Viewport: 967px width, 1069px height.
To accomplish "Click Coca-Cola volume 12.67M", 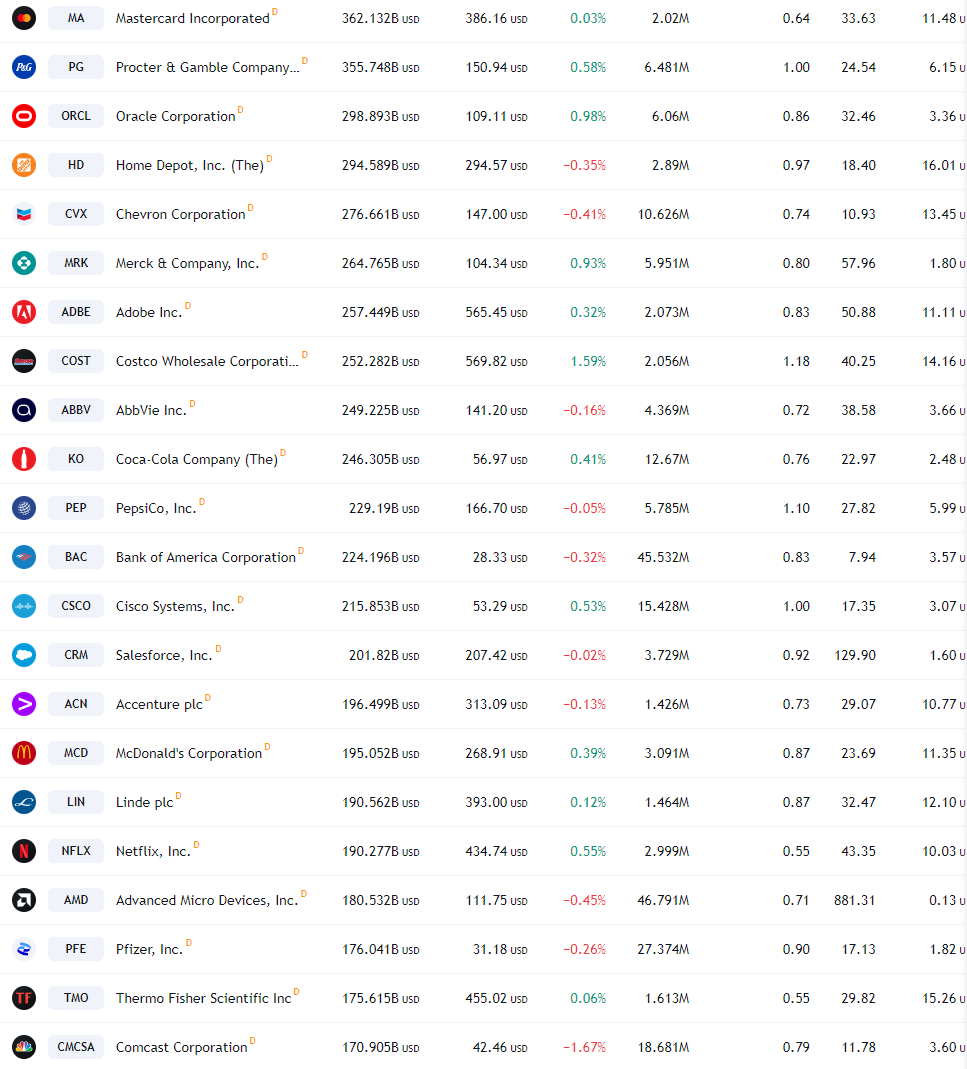I will coord(667,460).
